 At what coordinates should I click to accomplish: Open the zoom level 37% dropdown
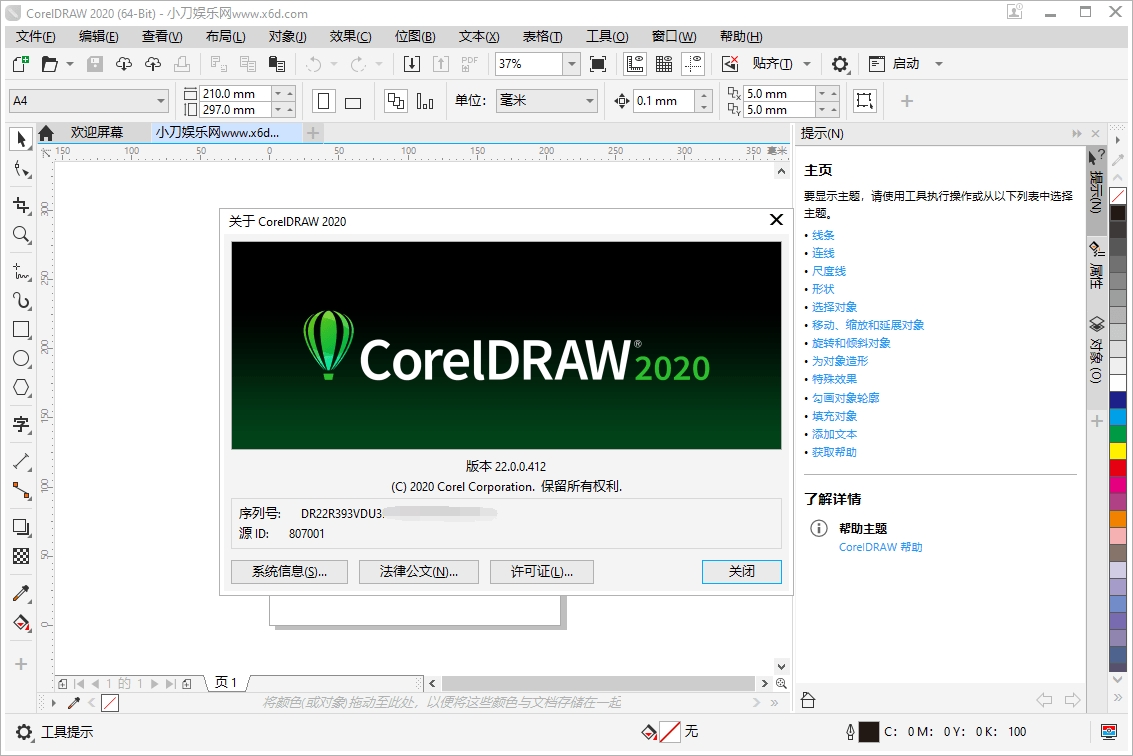click(571, 64)
